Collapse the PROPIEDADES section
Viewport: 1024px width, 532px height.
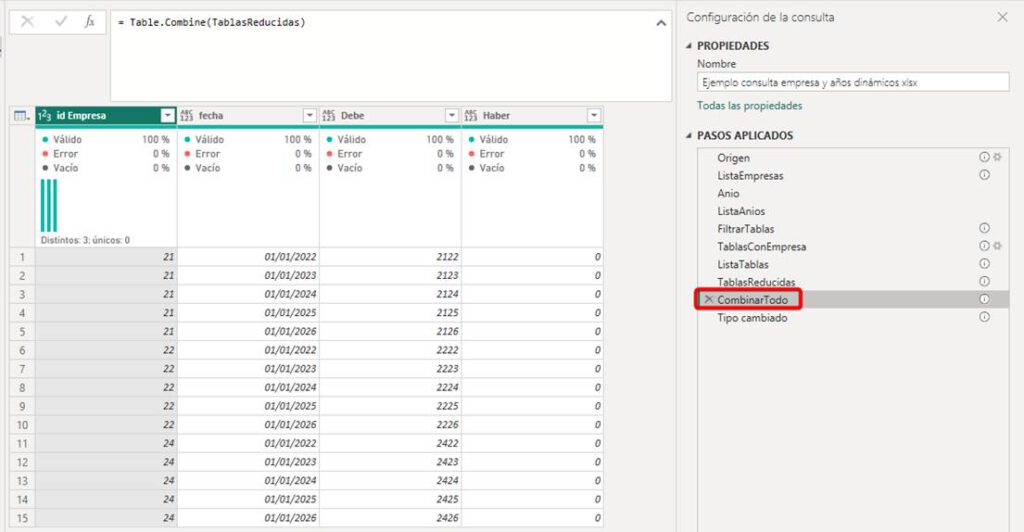[x=689, y=46]
